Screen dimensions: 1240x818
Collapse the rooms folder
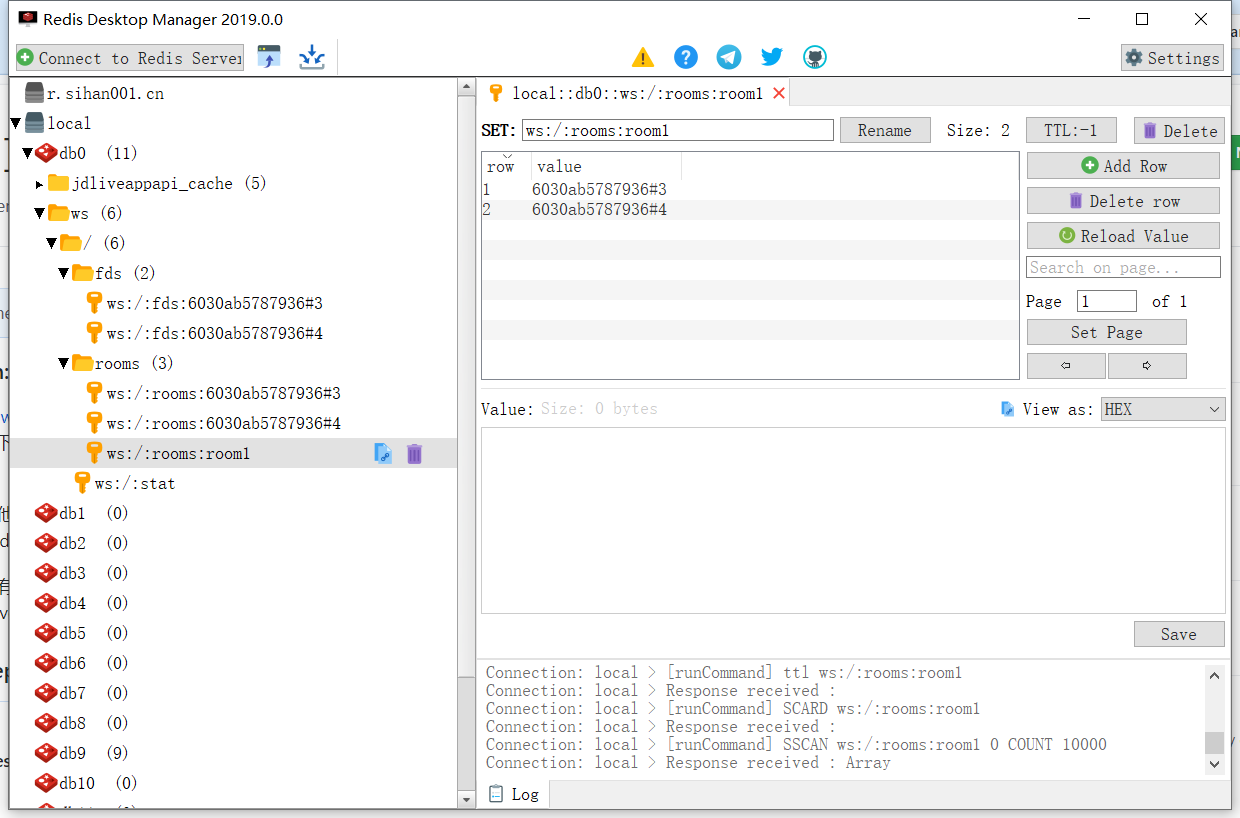(64, 364)
